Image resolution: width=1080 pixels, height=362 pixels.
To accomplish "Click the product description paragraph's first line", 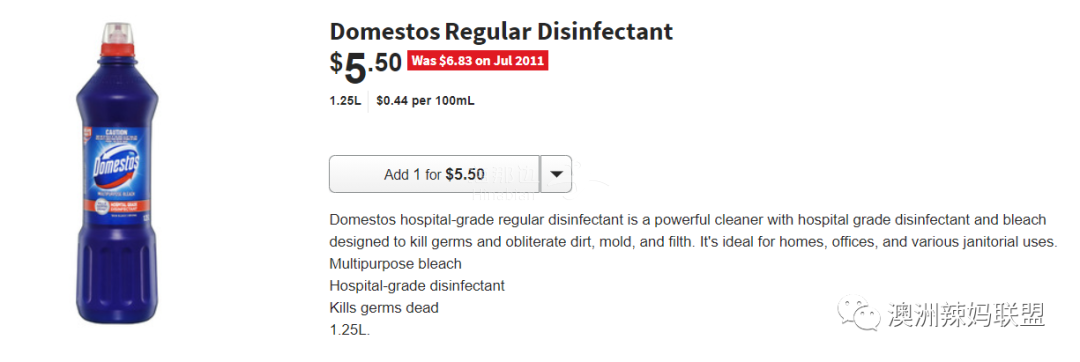I will click(x=688, y=220).
